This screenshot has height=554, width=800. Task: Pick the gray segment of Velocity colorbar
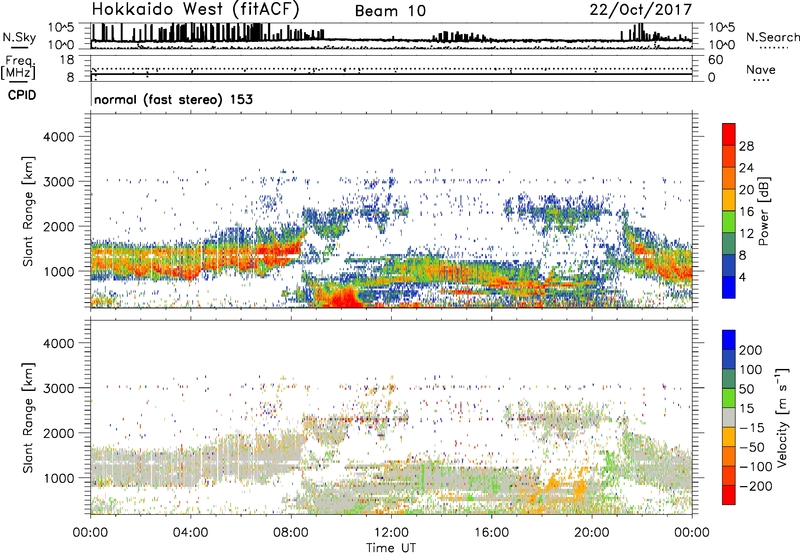point(729,417)
